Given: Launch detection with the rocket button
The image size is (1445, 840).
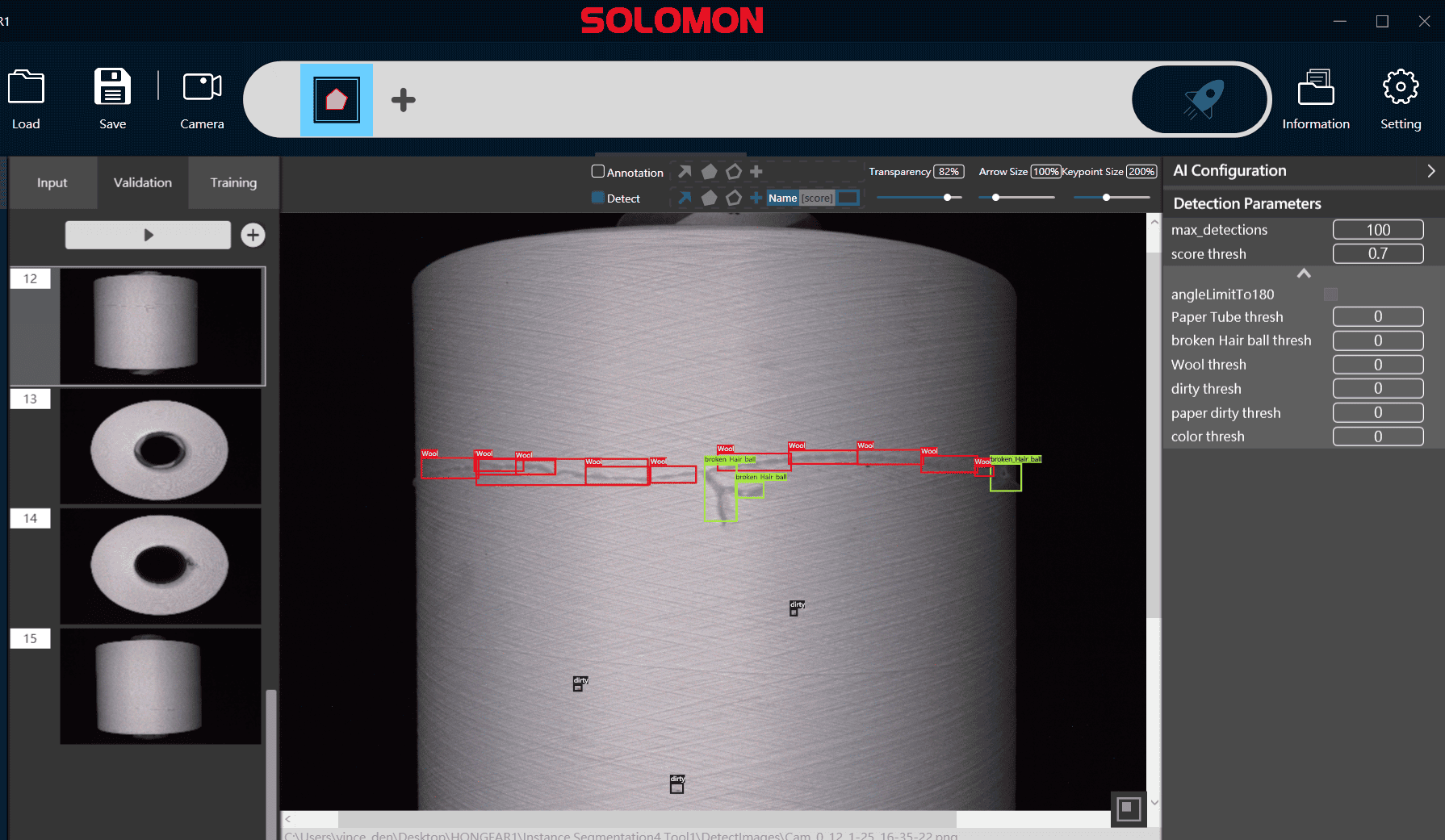Looking at the screenshot, I should (1200, 100).
